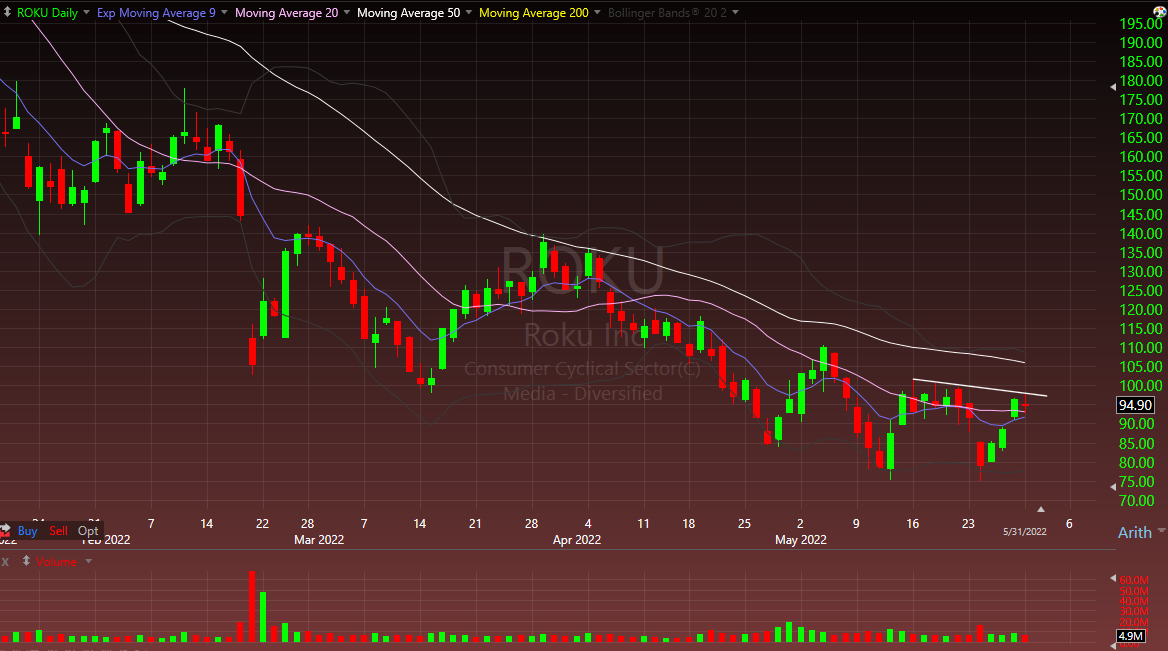Viewport: 1168px width, 651px height.
Task: Click the Arith scaling label
Action: click(1134, 533)
